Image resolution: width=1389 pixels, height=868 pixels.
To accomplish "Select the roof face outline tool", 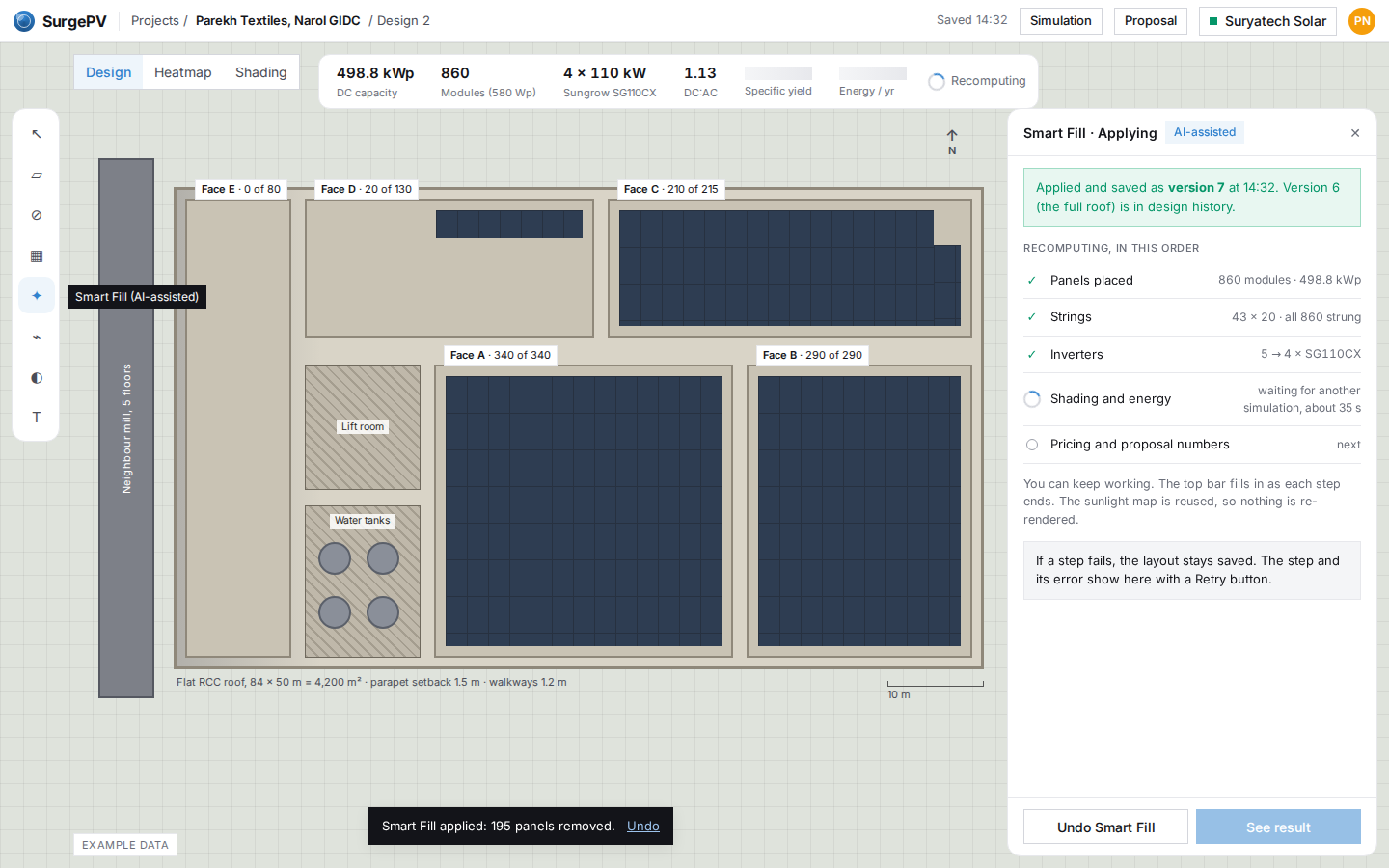I will [37, 175].
